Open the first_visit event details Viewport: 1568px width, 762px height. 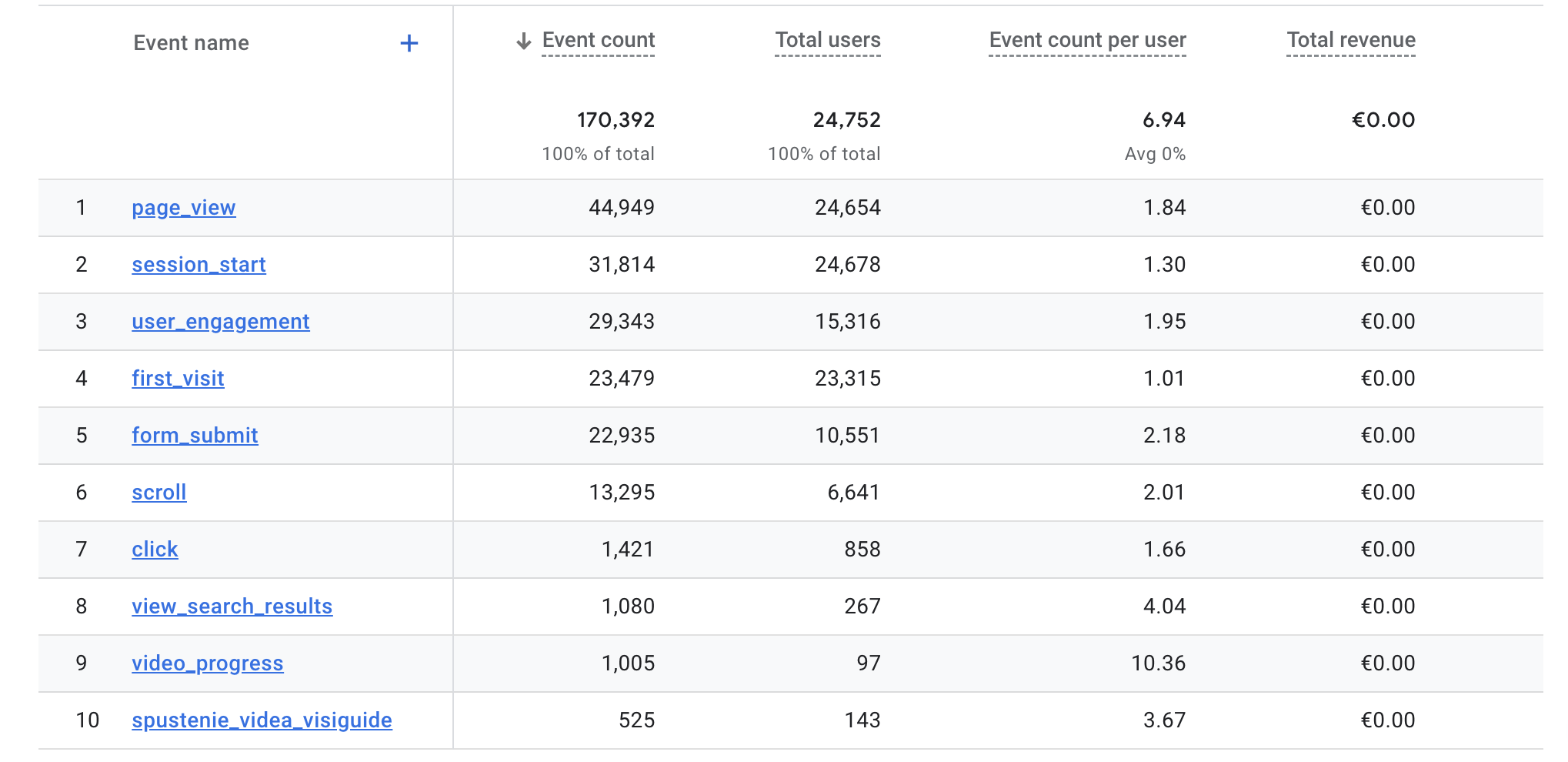(178, 379)
